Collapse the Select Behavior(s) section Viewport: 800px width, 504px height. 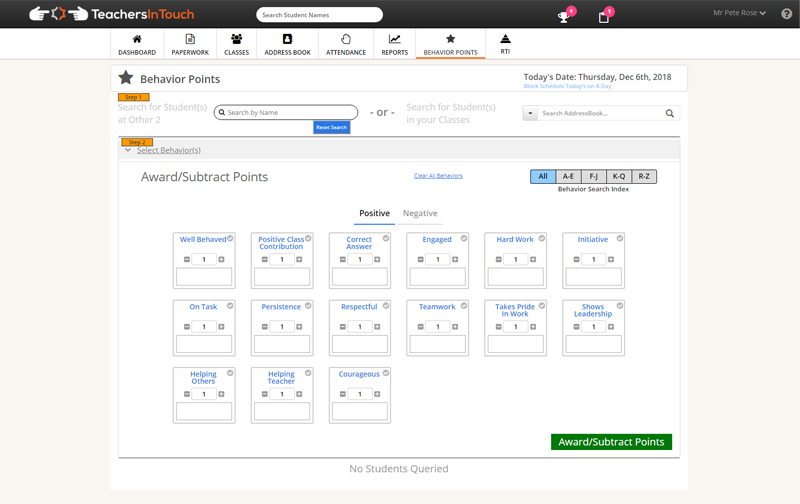(x=129, y=151)
